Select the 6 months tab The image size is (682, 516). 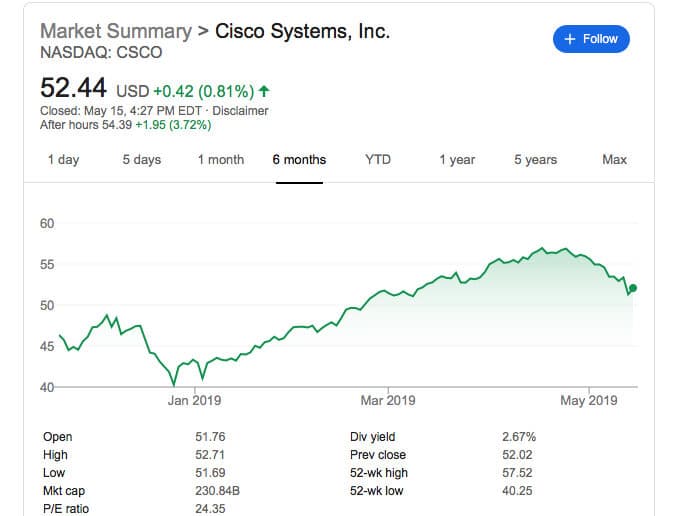(299, 160)
